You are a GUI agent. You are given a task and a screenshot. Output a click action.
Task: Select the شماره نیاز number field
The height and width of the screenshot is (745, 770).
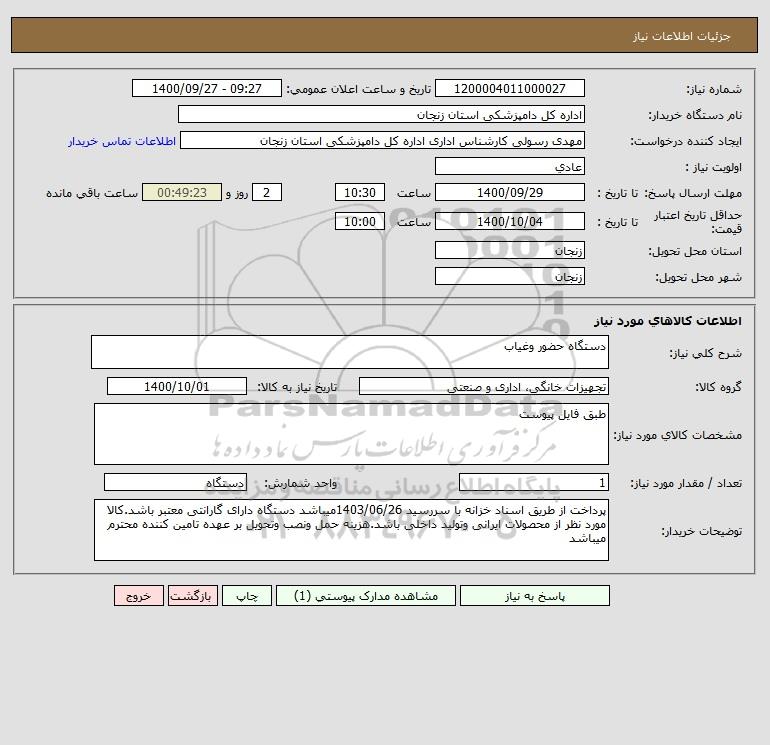point(510,88)
